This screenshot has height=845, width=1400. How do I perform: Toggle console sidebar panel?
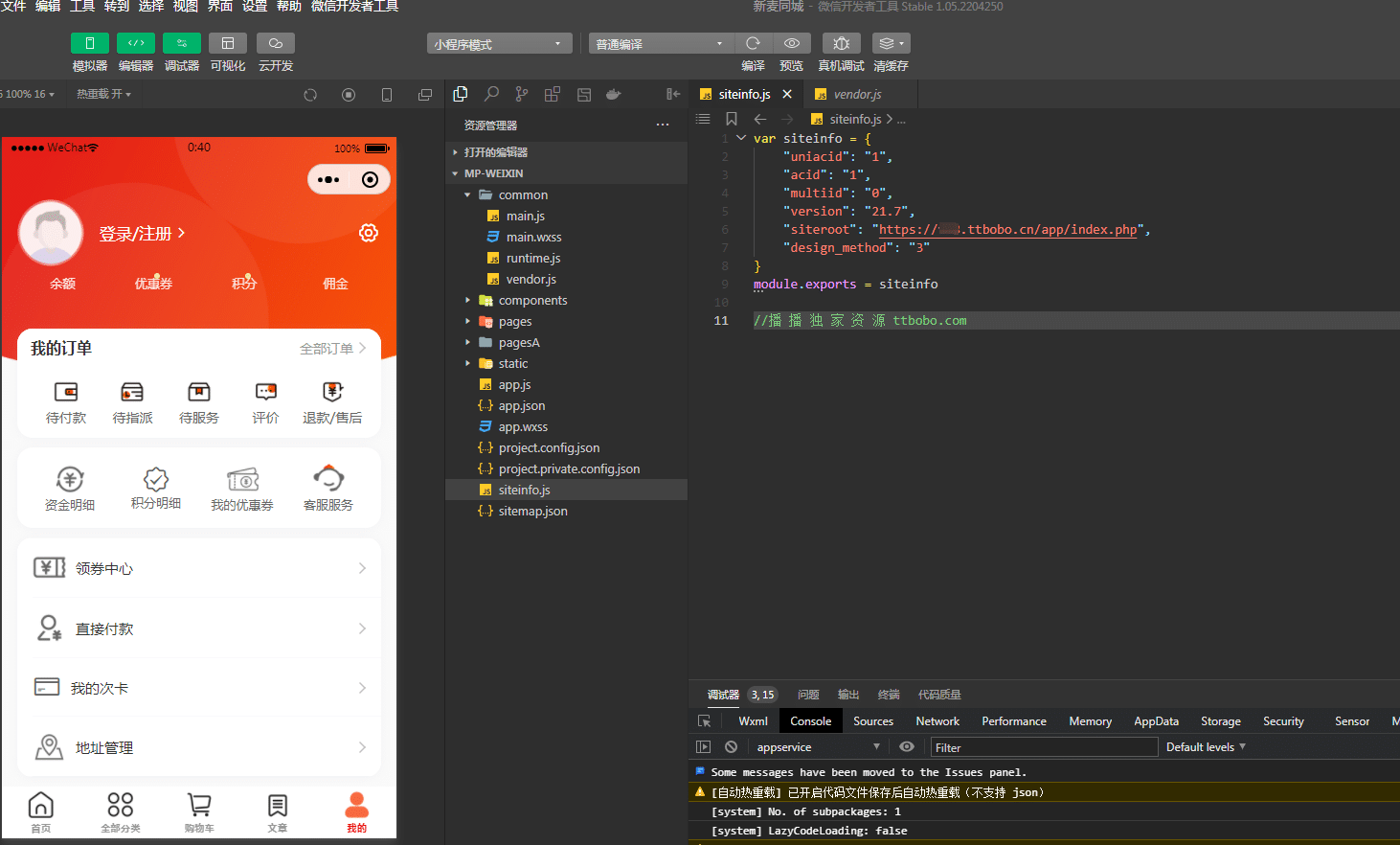[x=704, y=747]
